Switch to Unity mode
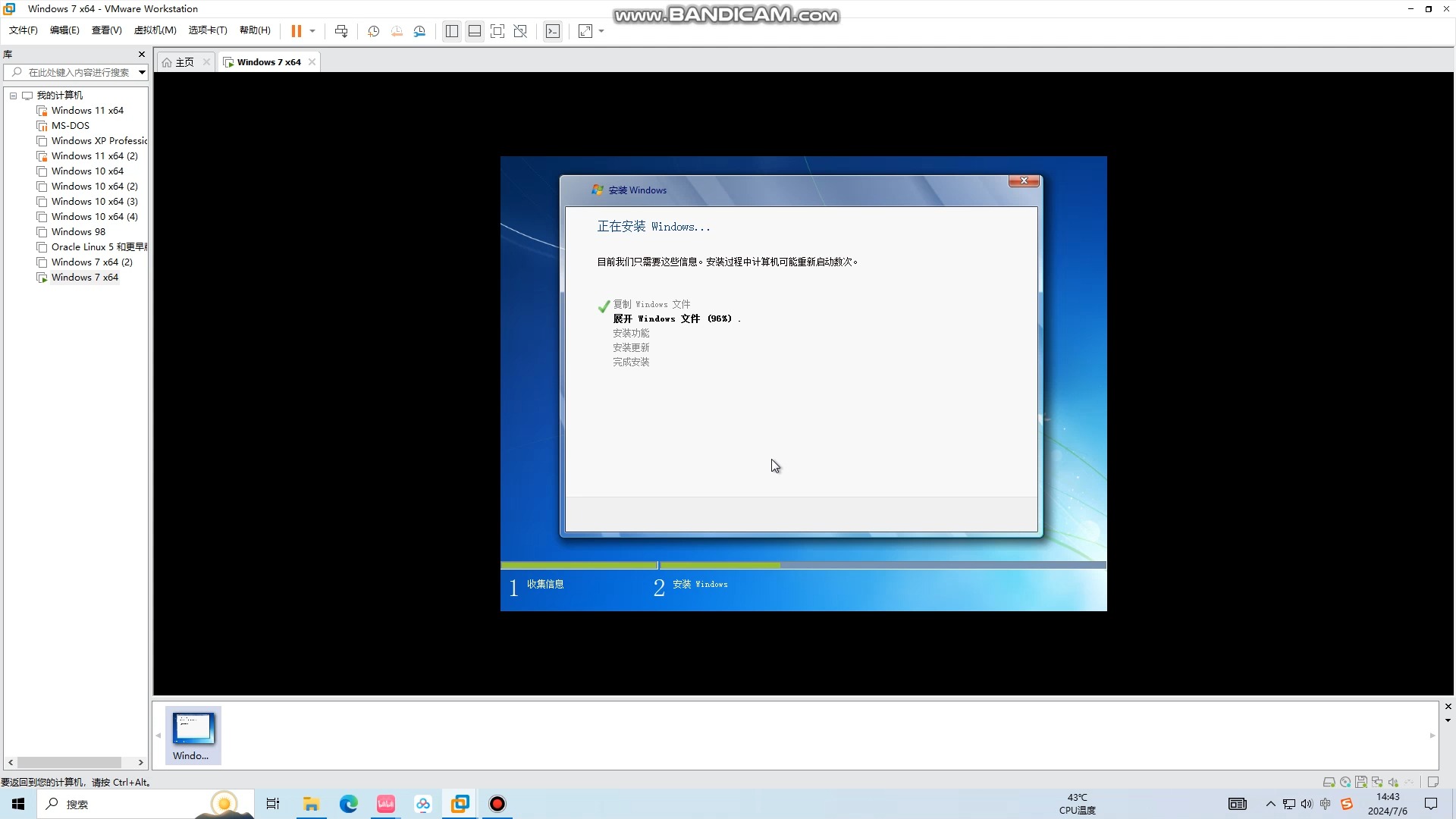Viewport: 1456px width, 819px height. 520,31
